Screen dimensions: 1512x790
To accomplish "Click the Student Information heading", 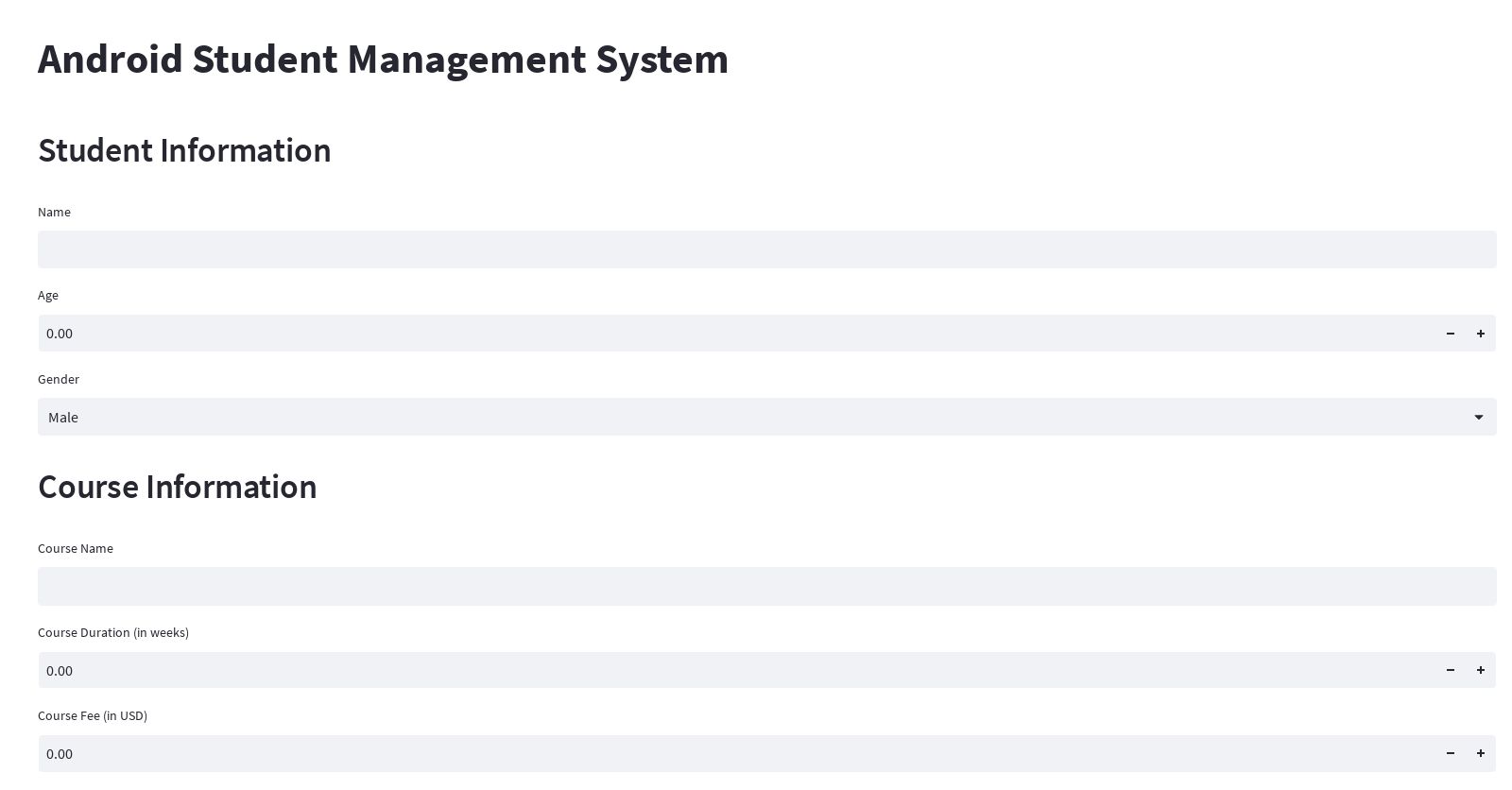I will (184, 150).
